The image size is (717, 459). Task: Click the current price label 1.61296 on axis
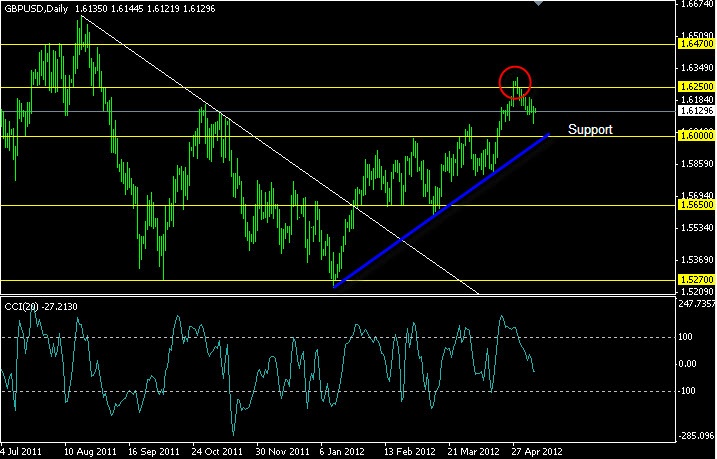click(696, 111)
